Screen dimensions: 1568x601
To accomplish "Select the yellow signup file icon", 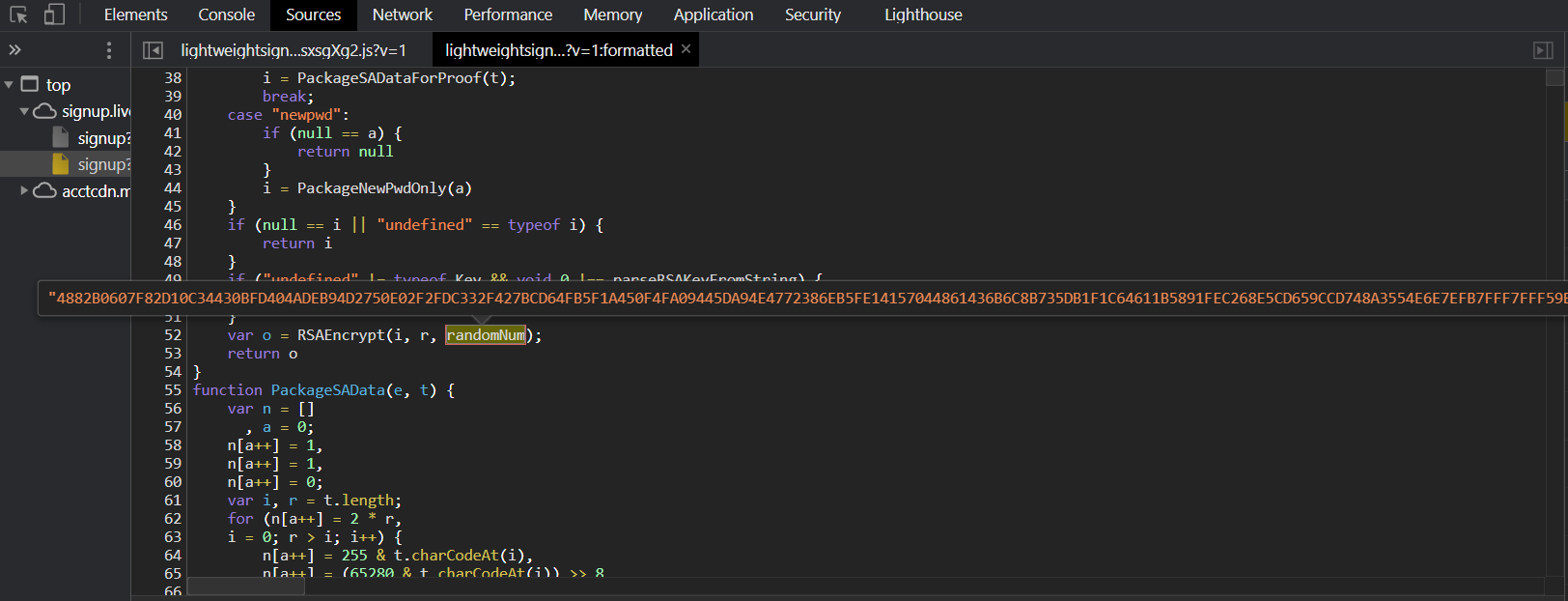I will pos(61,164).
